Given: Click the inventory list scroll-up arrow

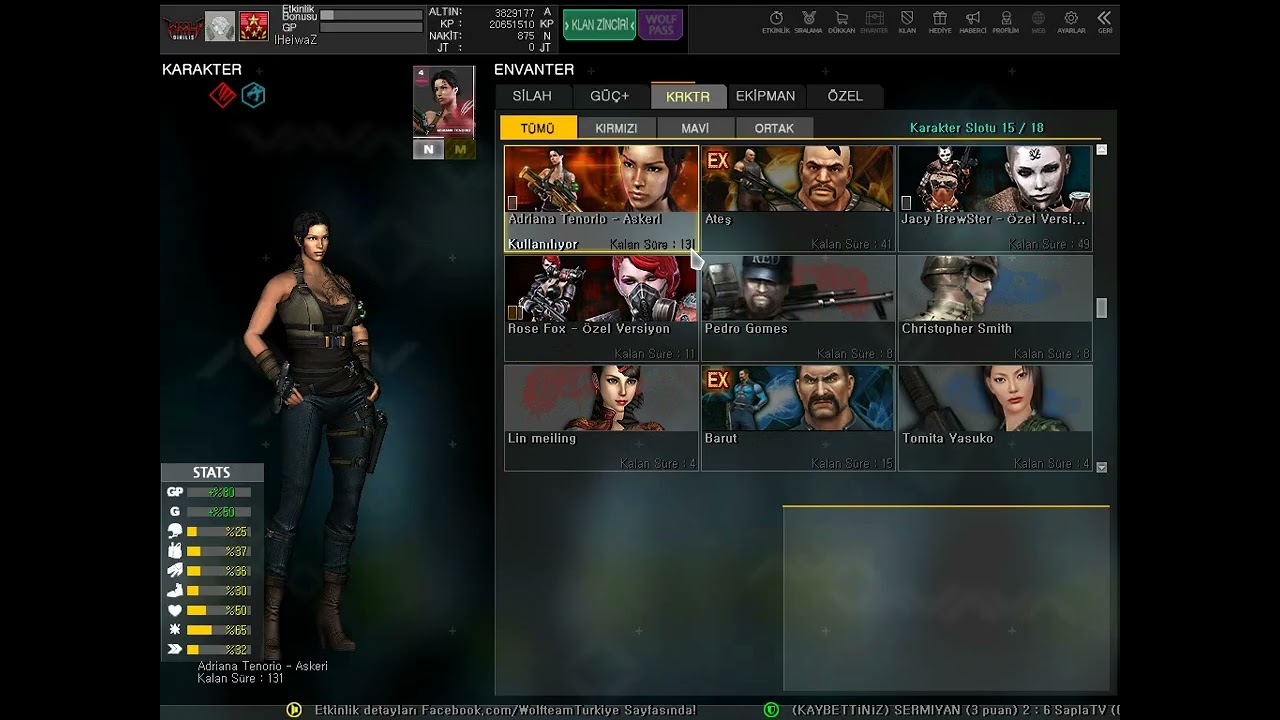Looking at the screenshot, I should (x=1102, y=150).
